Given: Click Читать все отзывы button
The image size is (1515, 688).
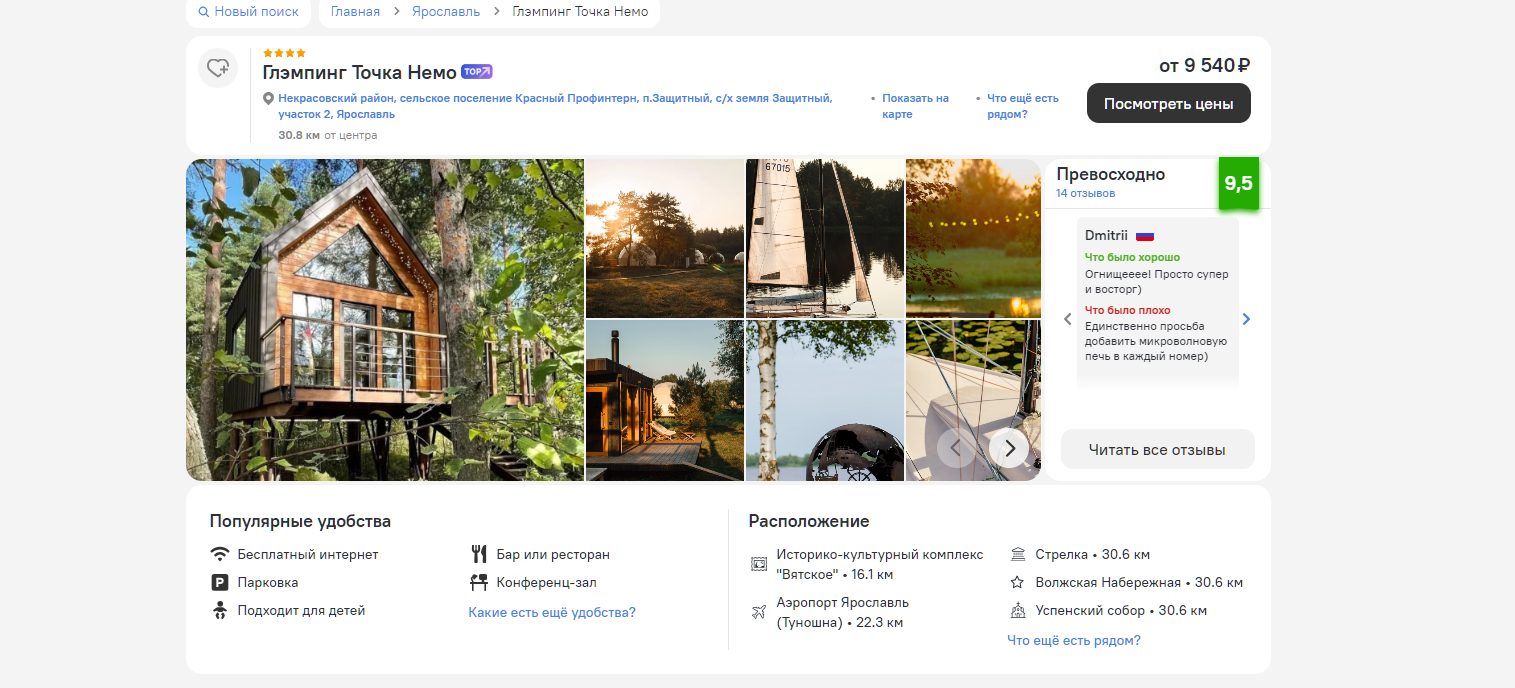Looking at the screenshot, I should click(1157, 449).
